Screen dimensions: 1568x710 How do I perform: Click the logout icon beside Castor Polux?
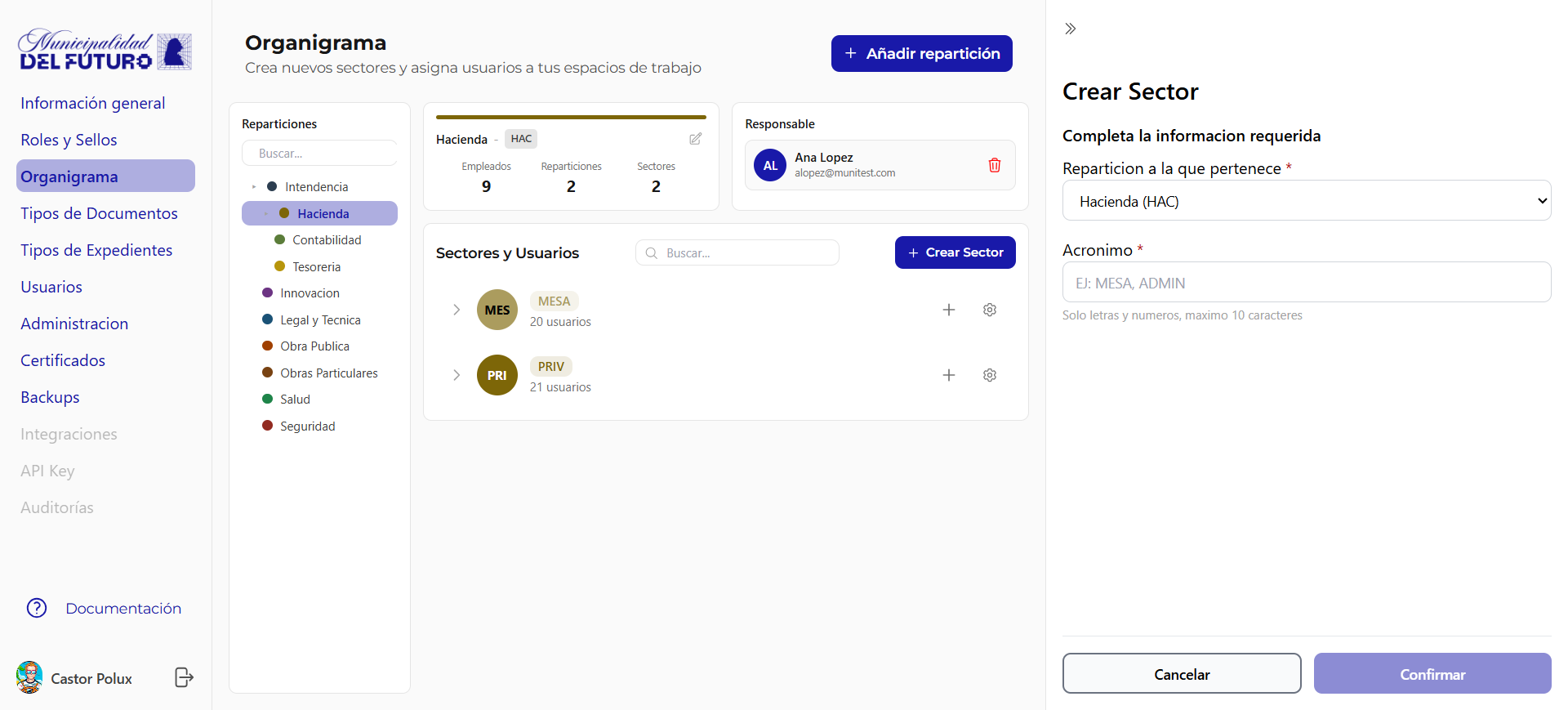tap(184, 677)
